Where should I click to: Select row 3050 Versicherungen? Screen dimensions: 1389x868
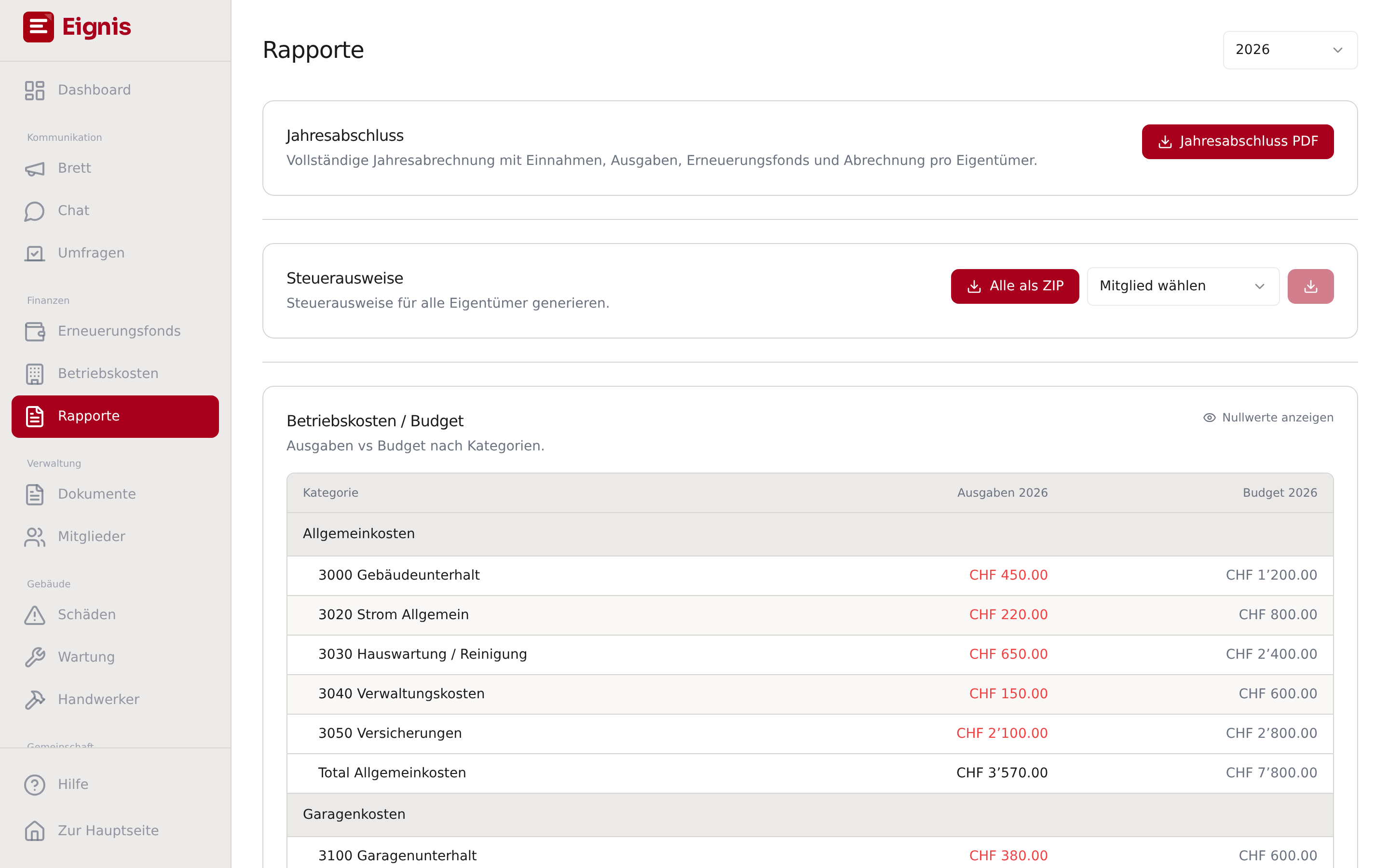tap(810, 733)
